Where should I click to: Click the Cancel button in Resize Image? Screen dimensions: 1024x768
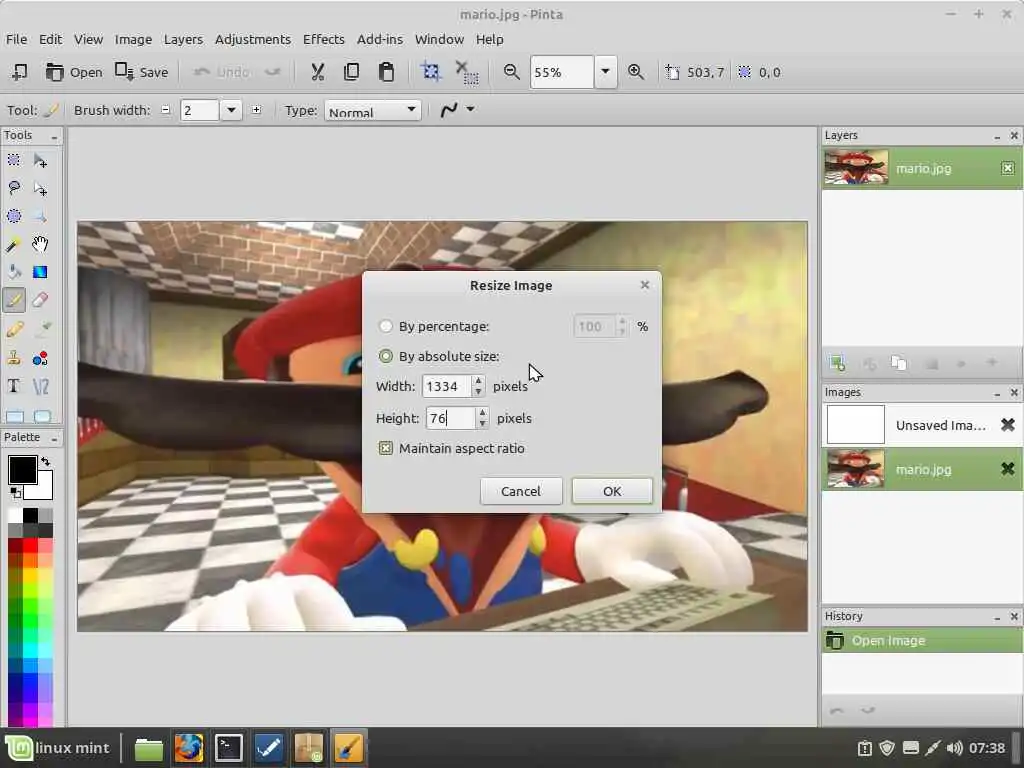tap(520, 491)
